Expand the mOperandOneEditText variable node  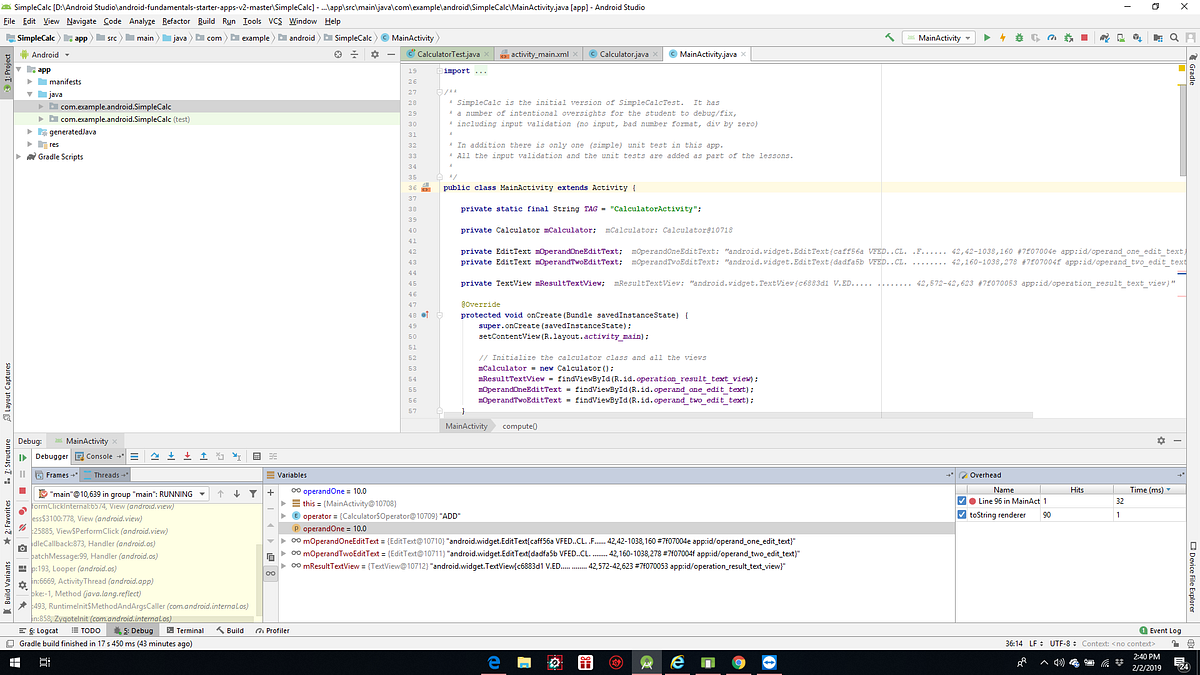283,542
